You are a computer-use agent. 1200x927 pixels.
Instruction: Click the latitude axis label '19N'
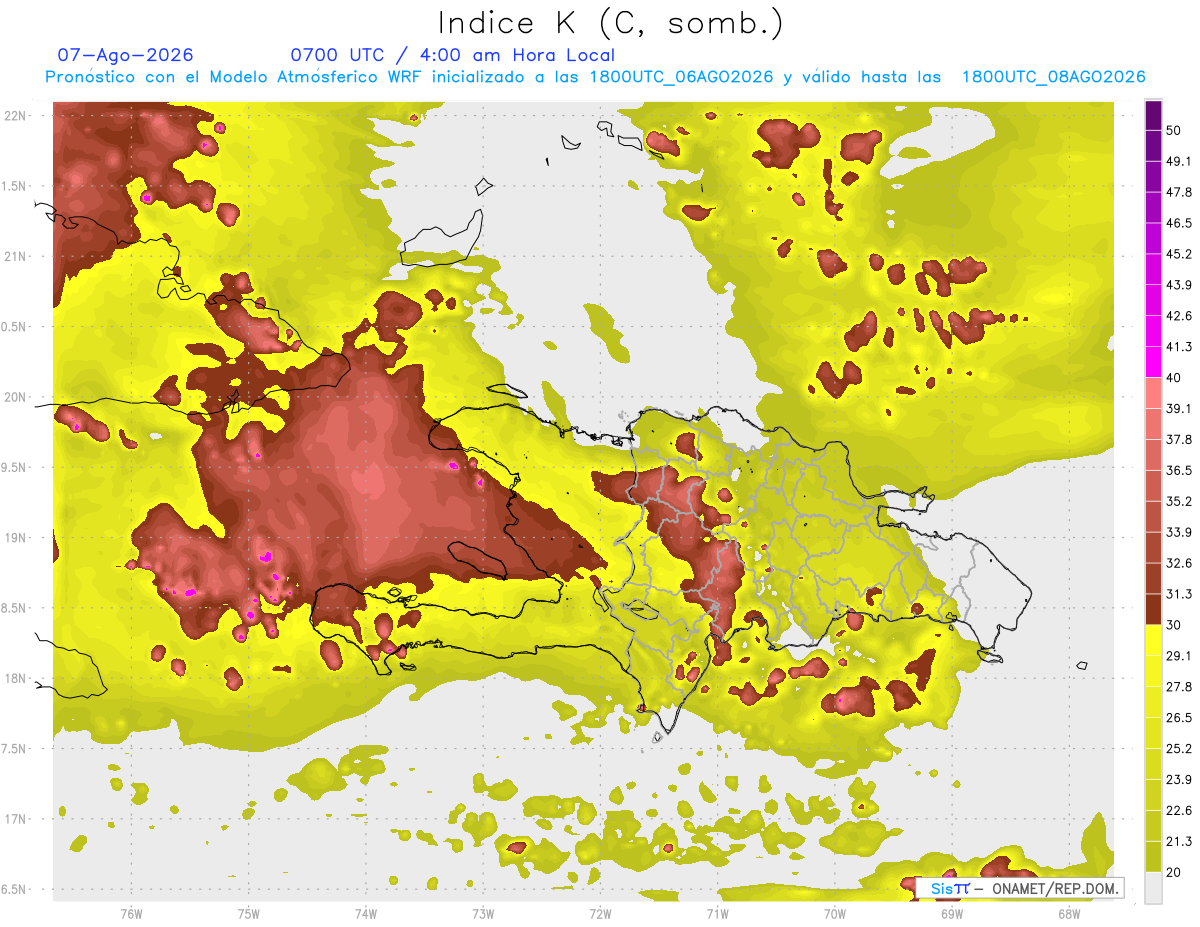point(17,537)
